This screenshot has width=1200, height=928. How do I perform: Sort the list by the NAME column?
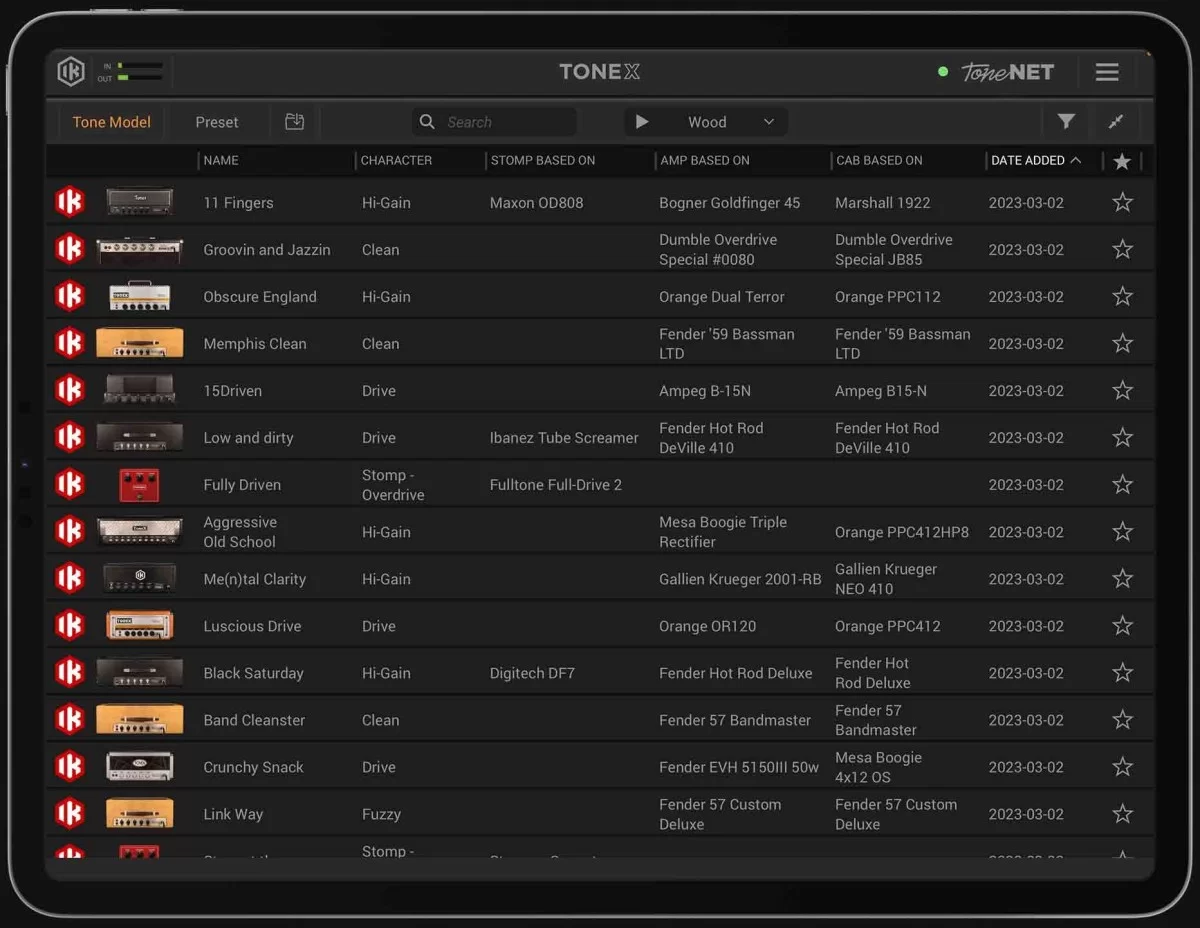(221, 160)
